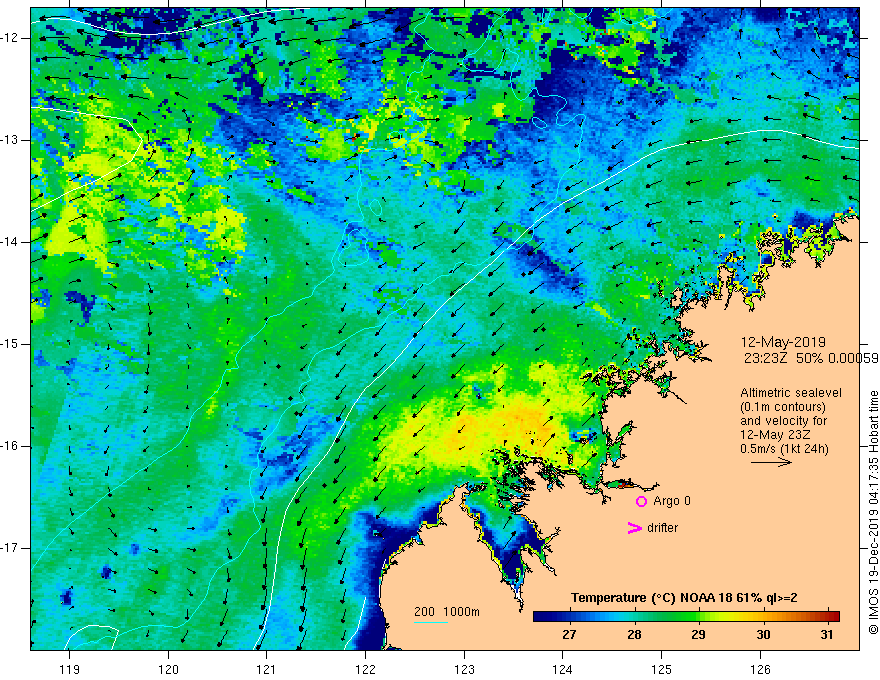The image size is (880, 680).
Task: Click the latitude label -16
Action: [x=10, y=446]
